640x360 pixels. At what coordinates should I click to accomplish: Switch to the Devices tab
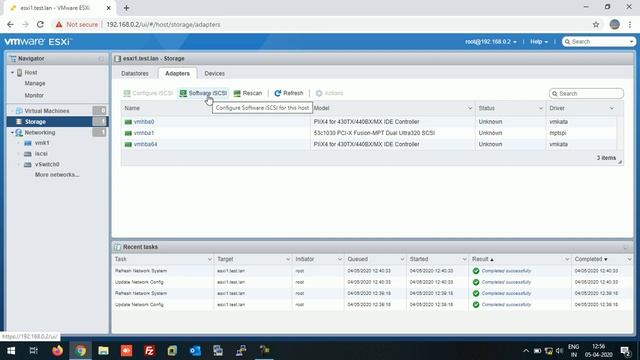pos(214,73)
